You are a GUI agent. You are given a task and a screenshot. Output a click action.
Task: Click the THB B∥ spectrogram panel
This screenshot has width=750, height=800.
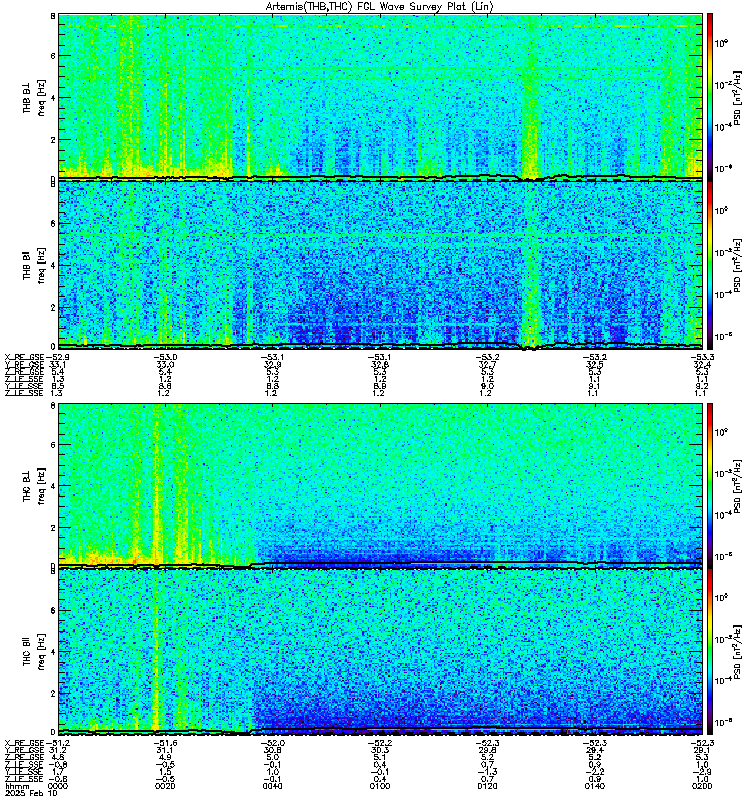pos(380,265)
